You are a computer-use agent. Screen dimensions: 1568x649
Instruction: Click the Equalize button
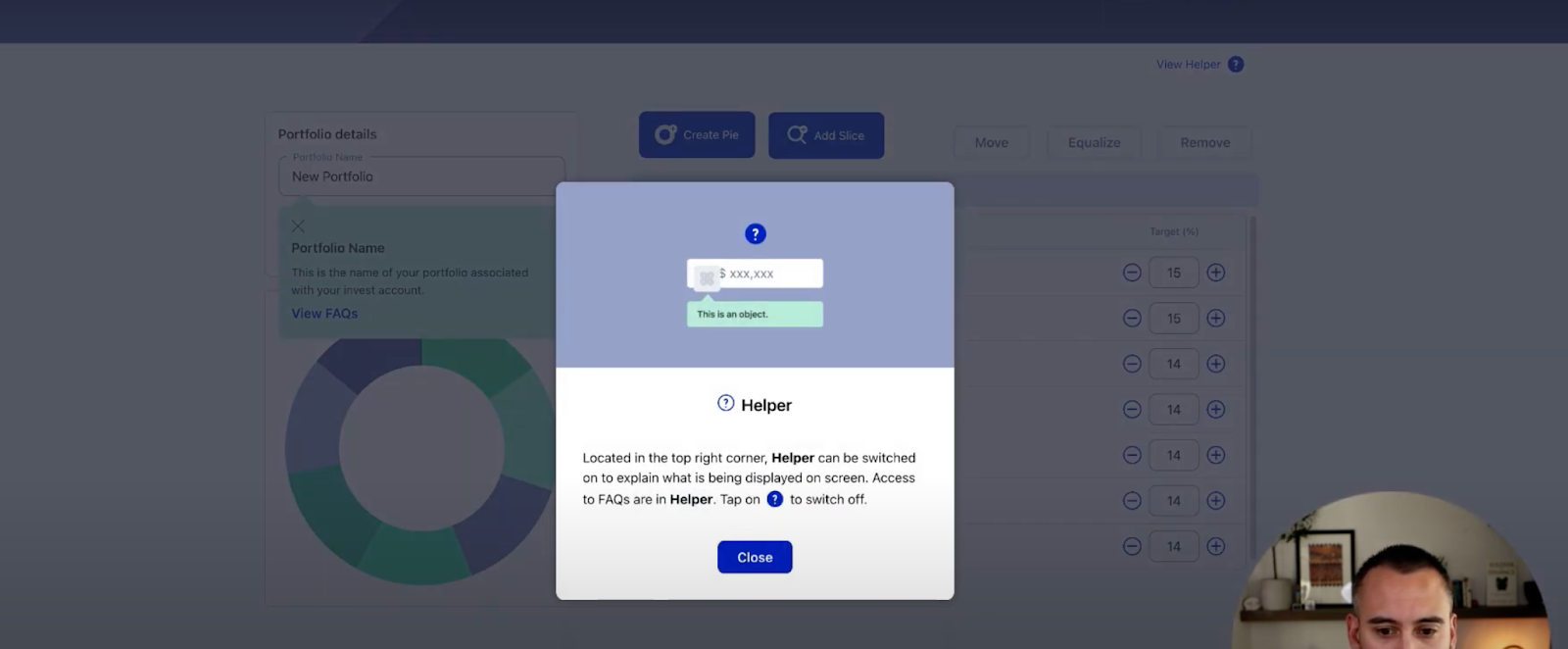tap(1094, 142)
